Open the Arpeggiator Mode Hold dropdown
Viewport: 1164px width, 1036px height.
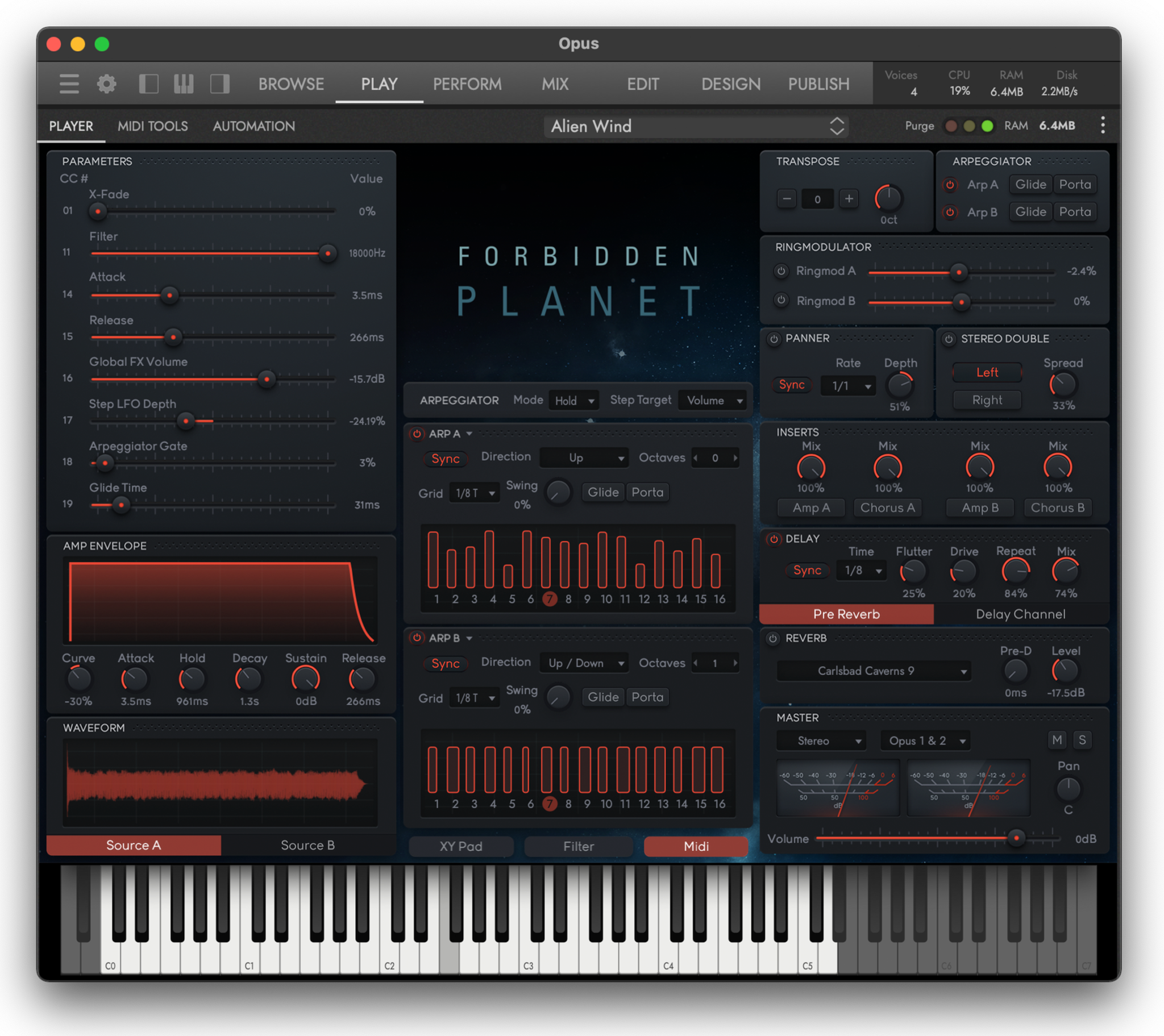tap(573, 401)
